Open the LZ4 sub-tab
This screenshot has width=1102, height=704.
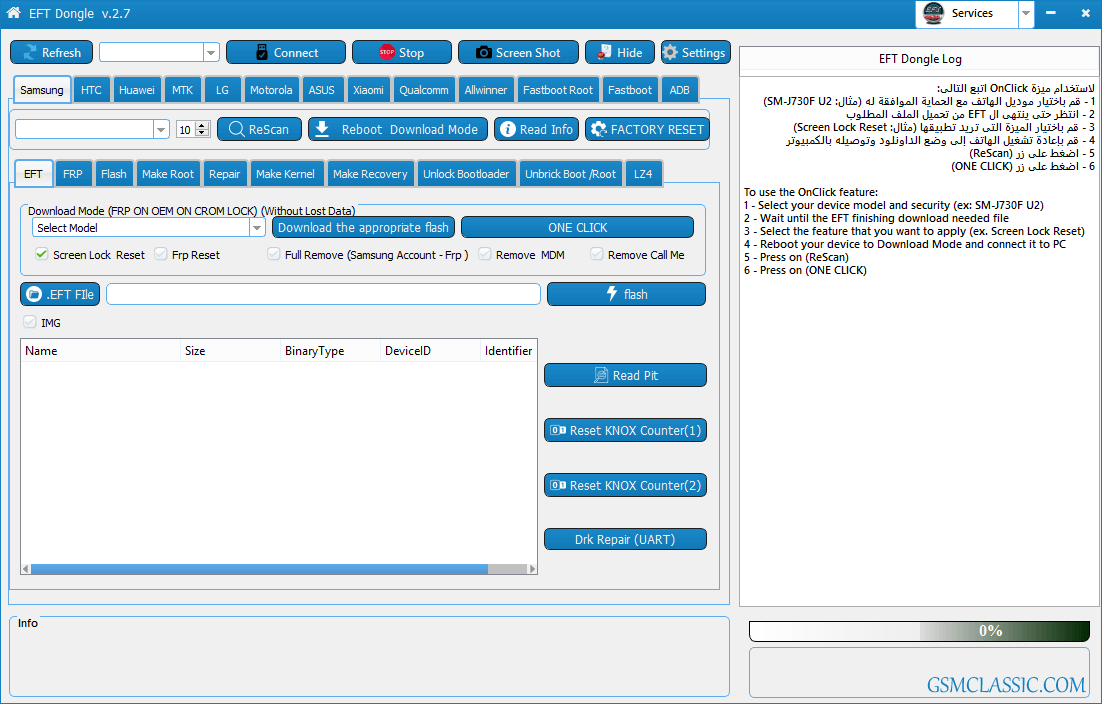point(643,174)
